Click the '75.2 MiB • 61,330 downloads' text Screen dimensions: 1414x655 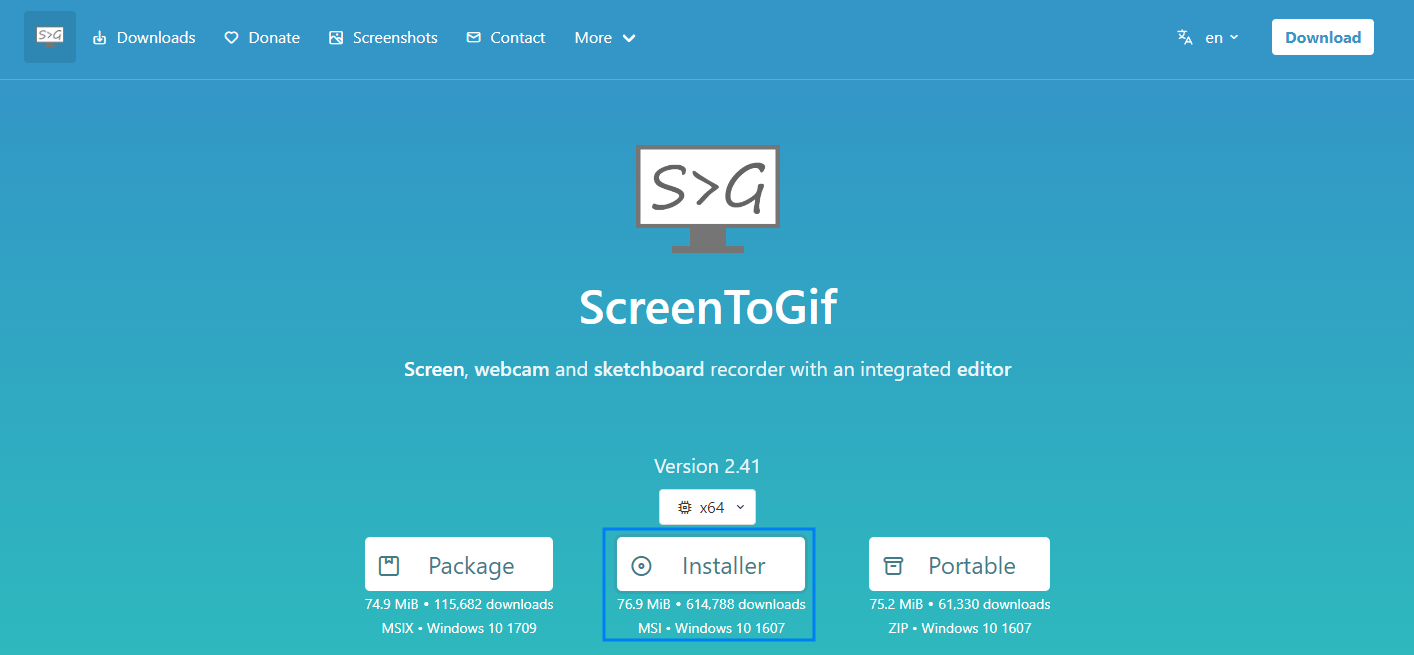pyautogui.click(x=959, y=604)
